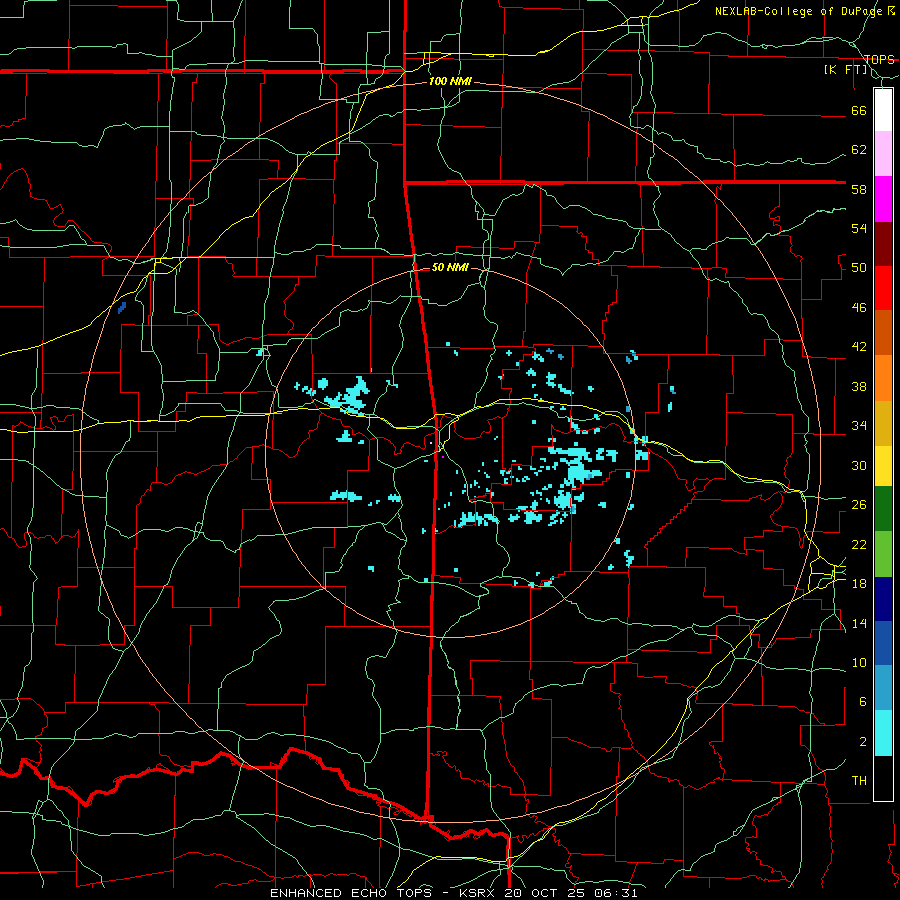Click the cyan swatch near 2
The image size is (900, 900).
(883, 733)
